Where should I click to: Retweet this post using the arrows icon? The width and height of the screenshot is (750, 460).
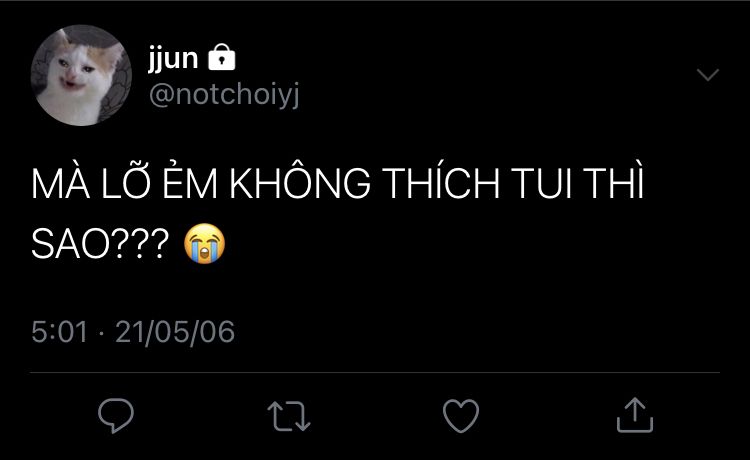(x=289, y=416)
